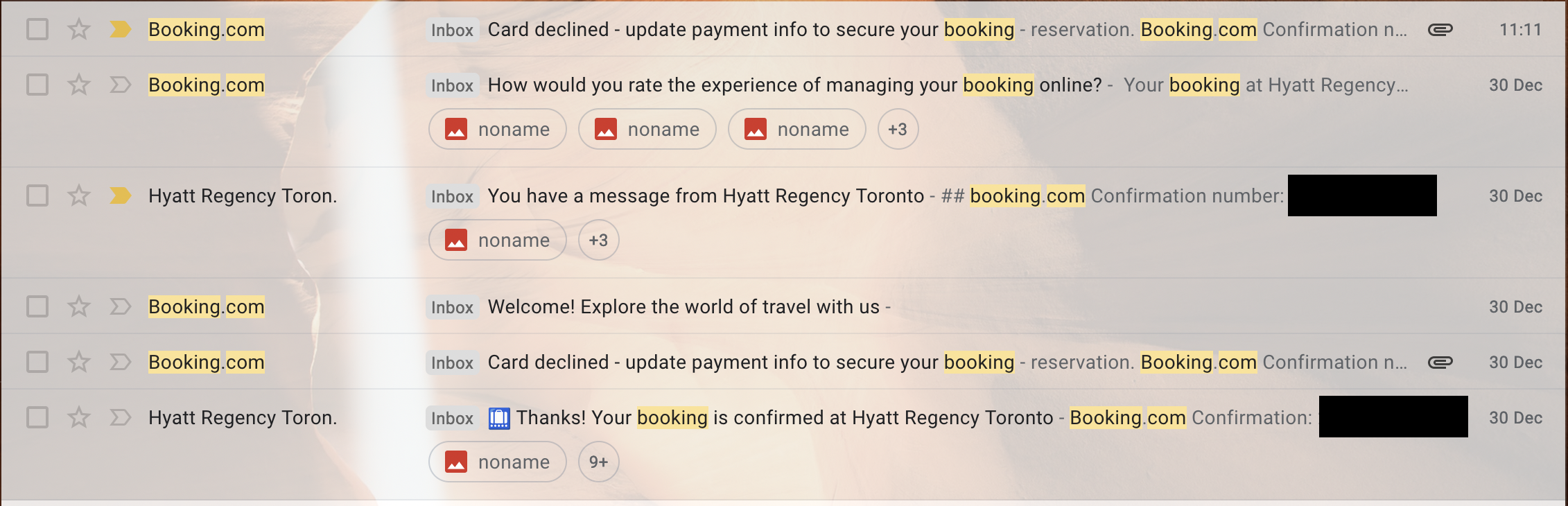Viewport: 1568px width, 506px height.
Task: Click Inbox label on Welcome! Explore email
Action: pyautogui.click(x=452, y=307)
